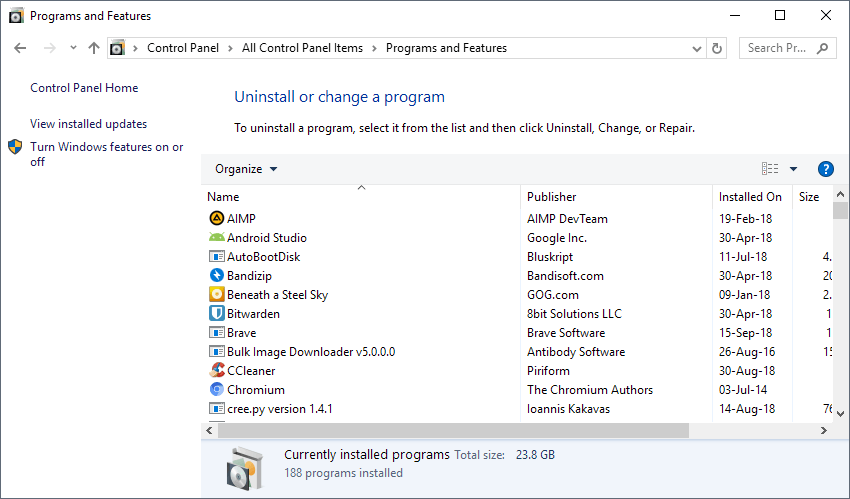Click install date 26-Aug-16
850x499 pixels.
click(x=747, y=352)
